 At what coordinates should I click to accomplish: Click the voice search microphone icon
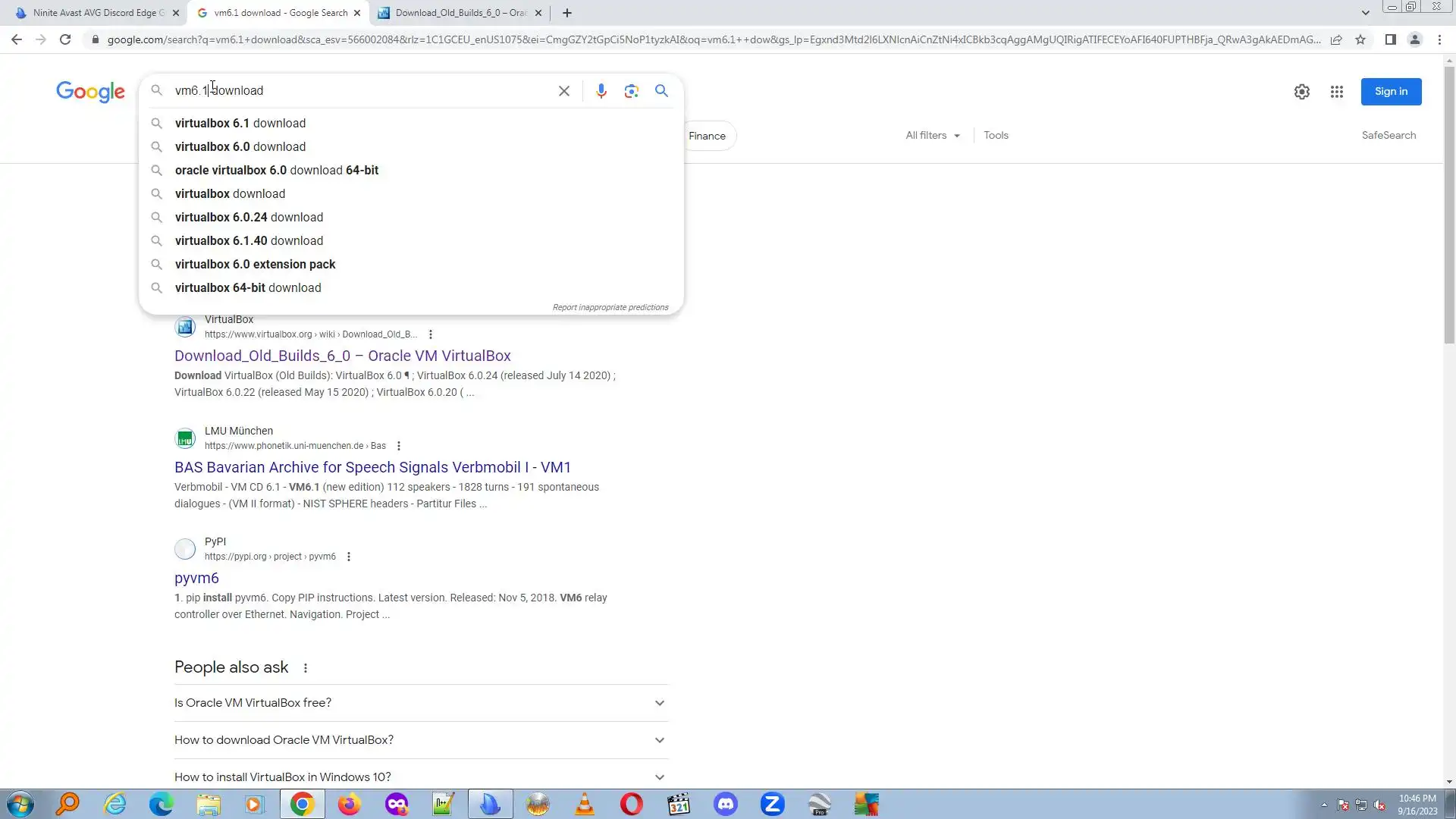(601, 91)
